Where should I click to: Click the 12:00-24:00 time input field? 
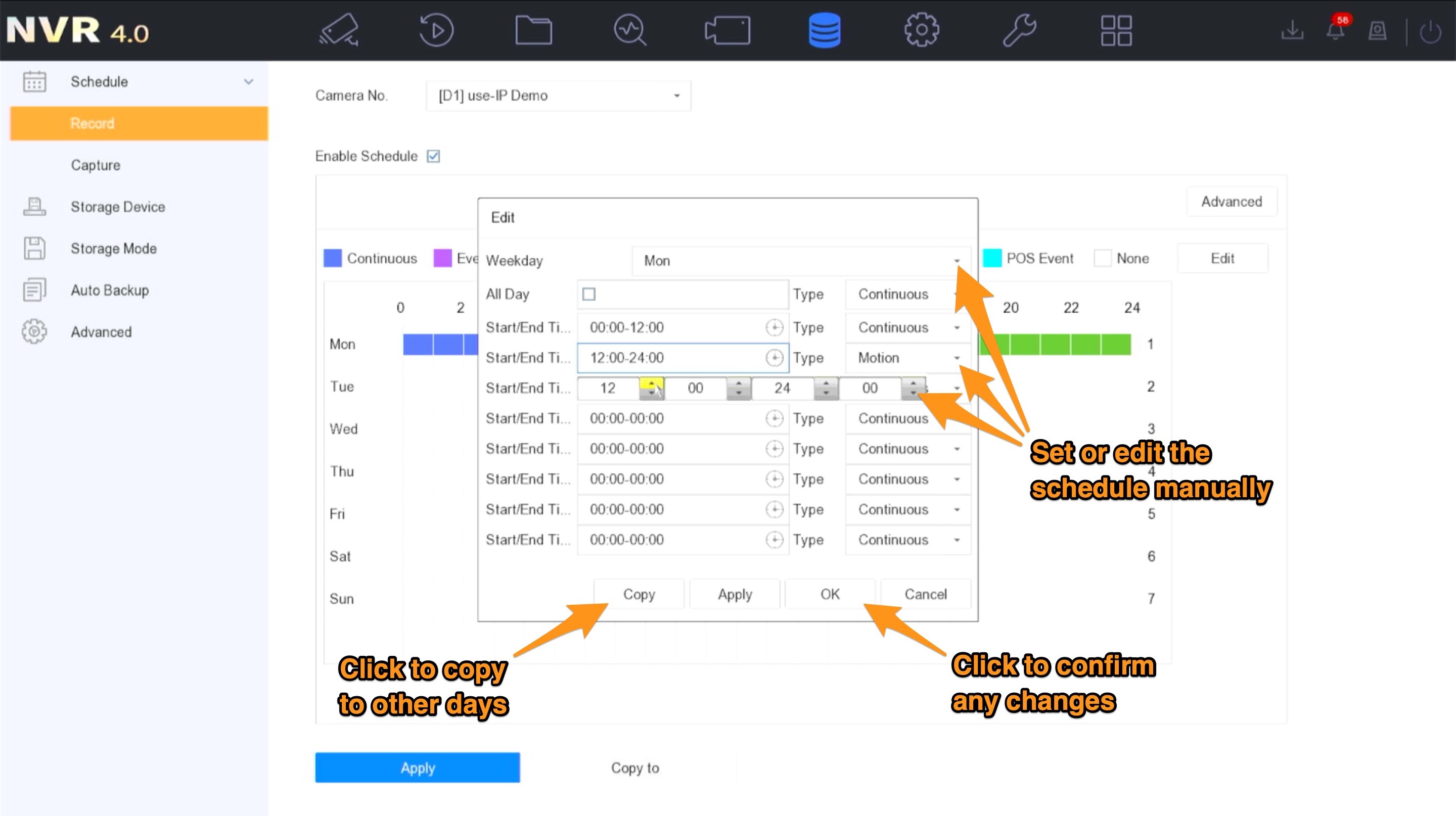coord(683,357)
